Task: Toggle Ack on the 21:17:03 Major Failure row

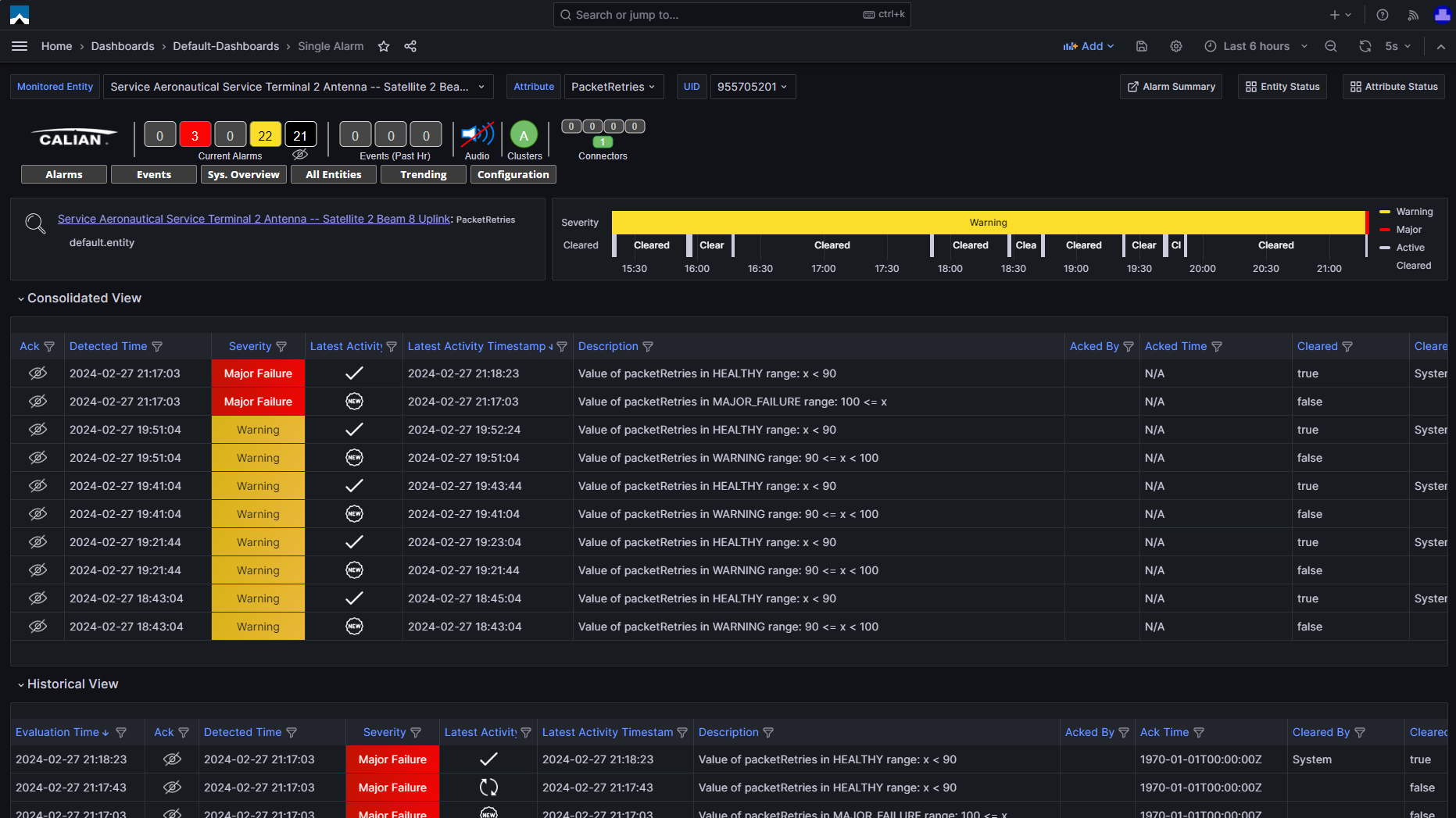Action: (x=38, y=373)
